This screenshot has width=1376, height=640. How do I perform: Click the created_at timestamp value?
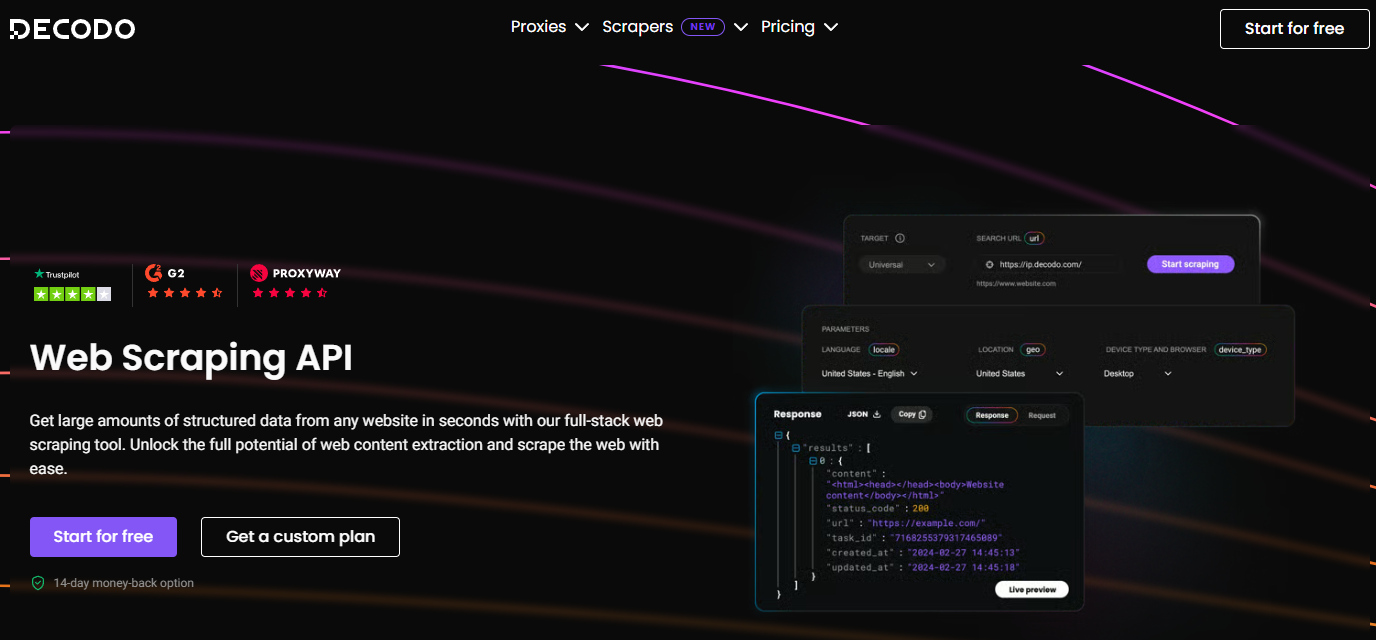[x=962, y=553]
